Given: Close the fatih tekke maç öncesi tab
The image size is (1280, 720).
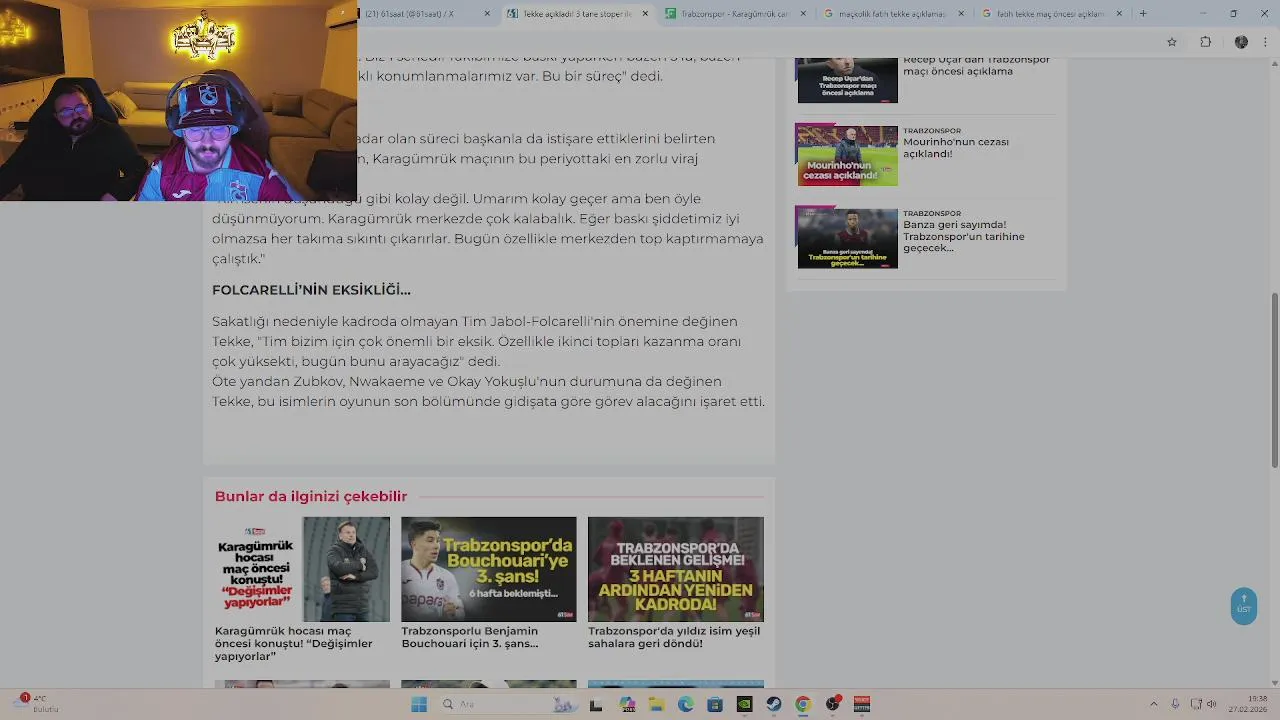Looking at the screenshot, I should coord(1119,14).
